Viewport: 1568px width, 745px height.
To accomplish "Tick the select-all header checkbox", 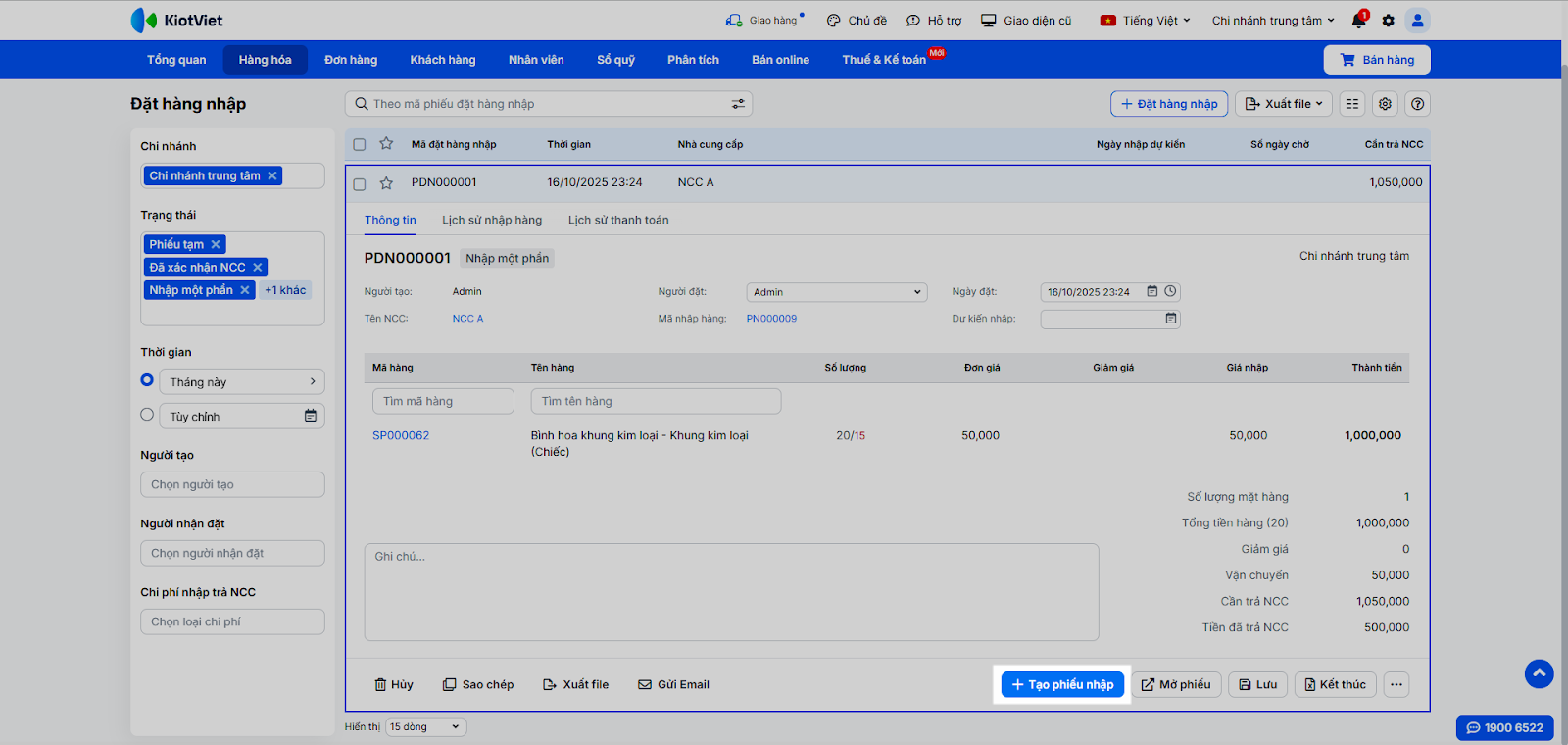I will point(360,144).
